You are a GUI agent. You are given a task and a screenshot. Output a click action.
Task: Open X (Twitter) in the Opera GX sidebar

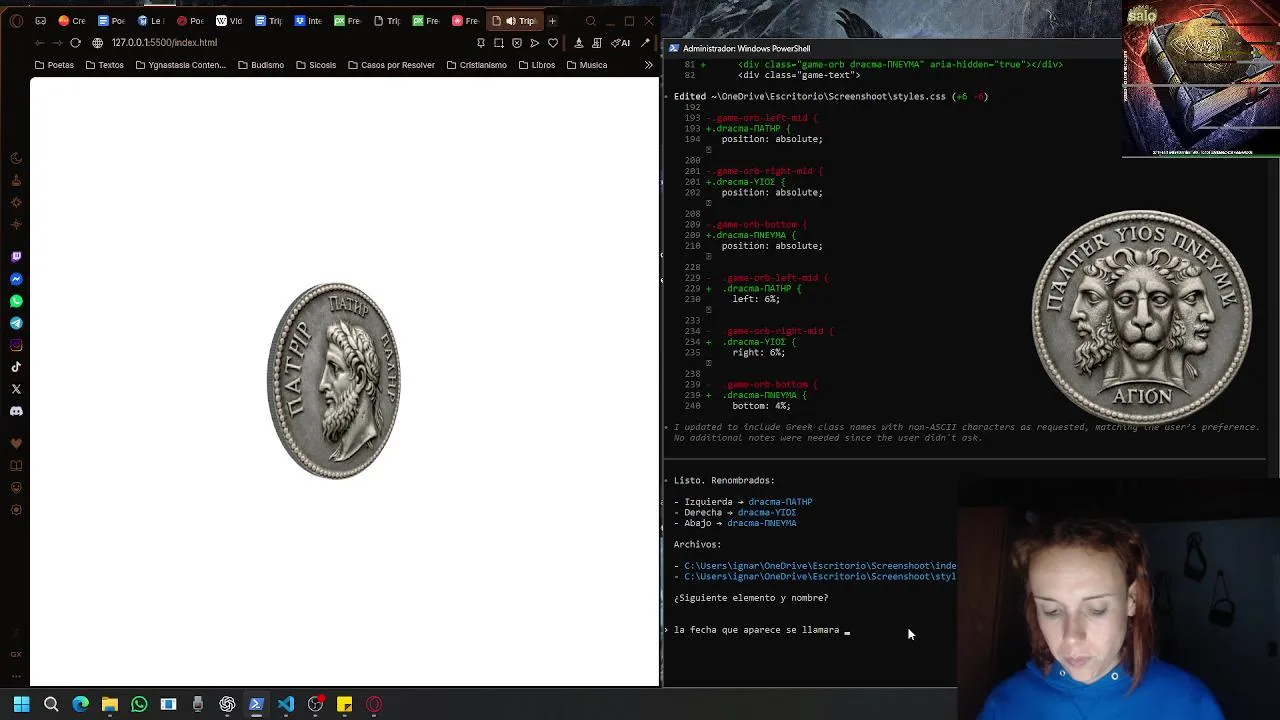(x=16, y=389)
